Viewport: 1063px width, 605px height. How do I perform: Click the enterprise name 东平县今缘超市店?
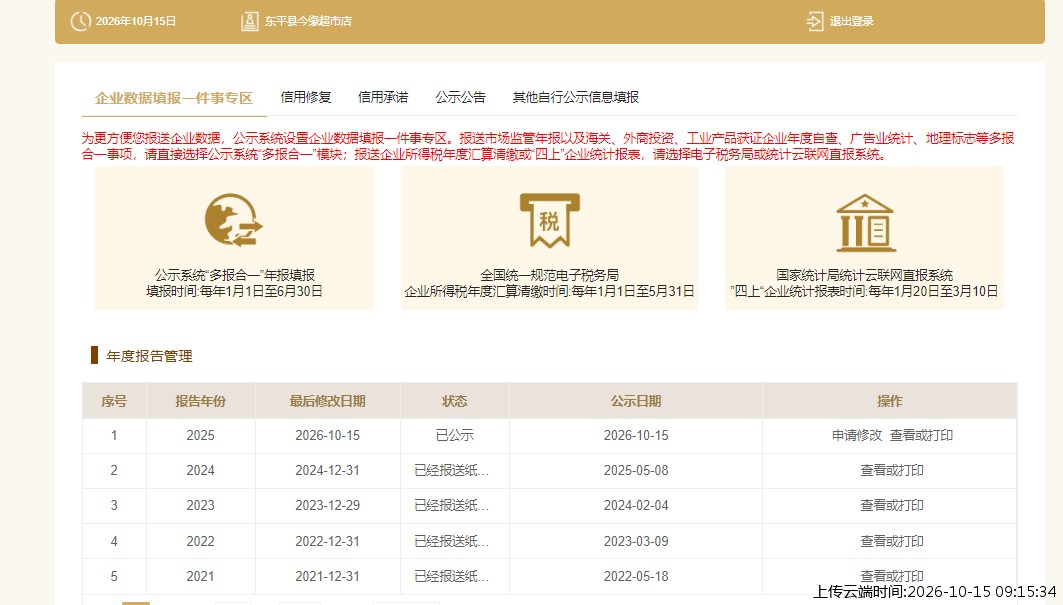308,21
